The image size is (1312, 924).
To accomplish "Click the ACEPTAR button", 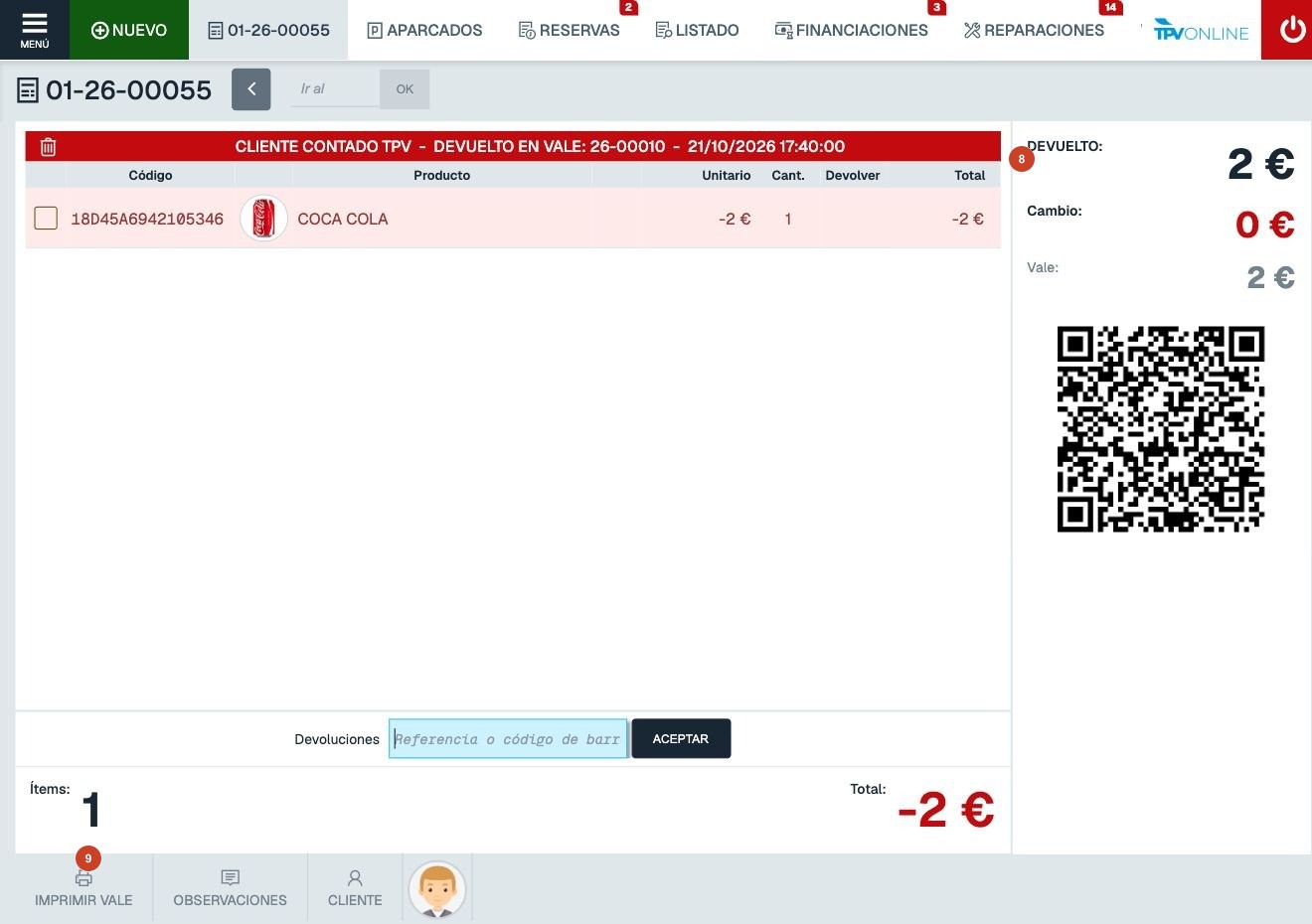I will (681, 739).
